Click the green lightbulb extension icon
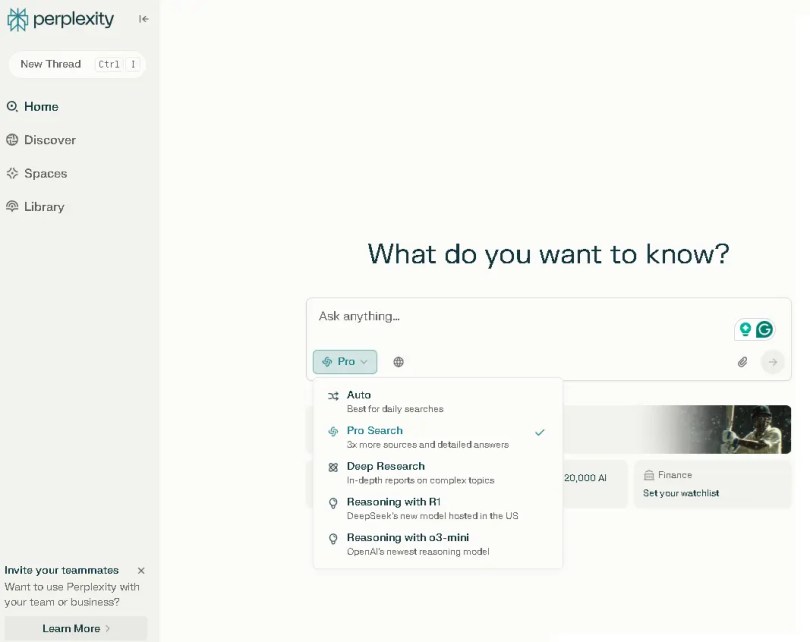Screen dimensions: 810x642 pyautogui.click(x=745, y=330)
